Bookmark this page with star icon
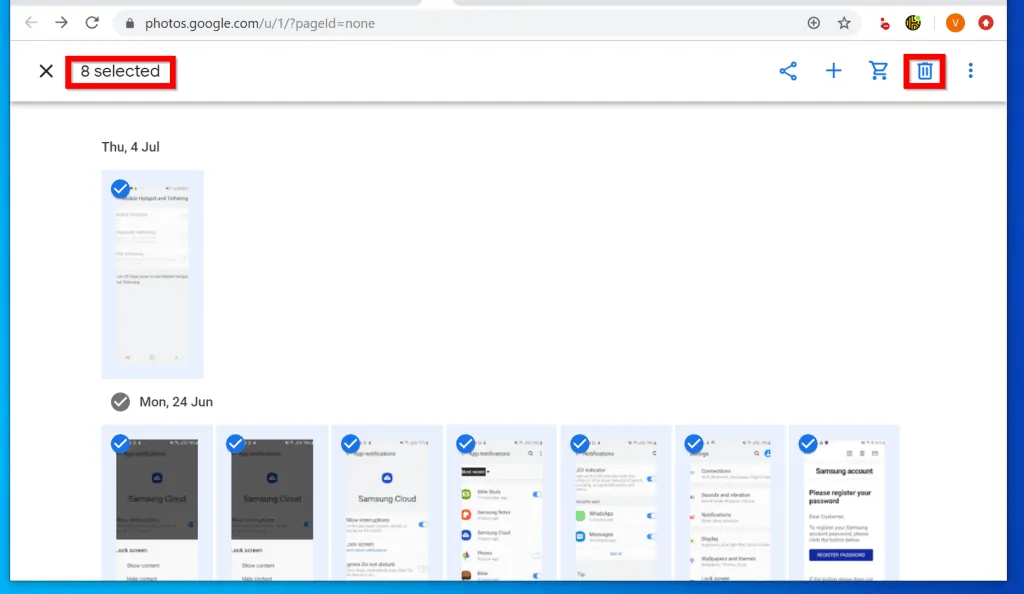 (844, 22)
